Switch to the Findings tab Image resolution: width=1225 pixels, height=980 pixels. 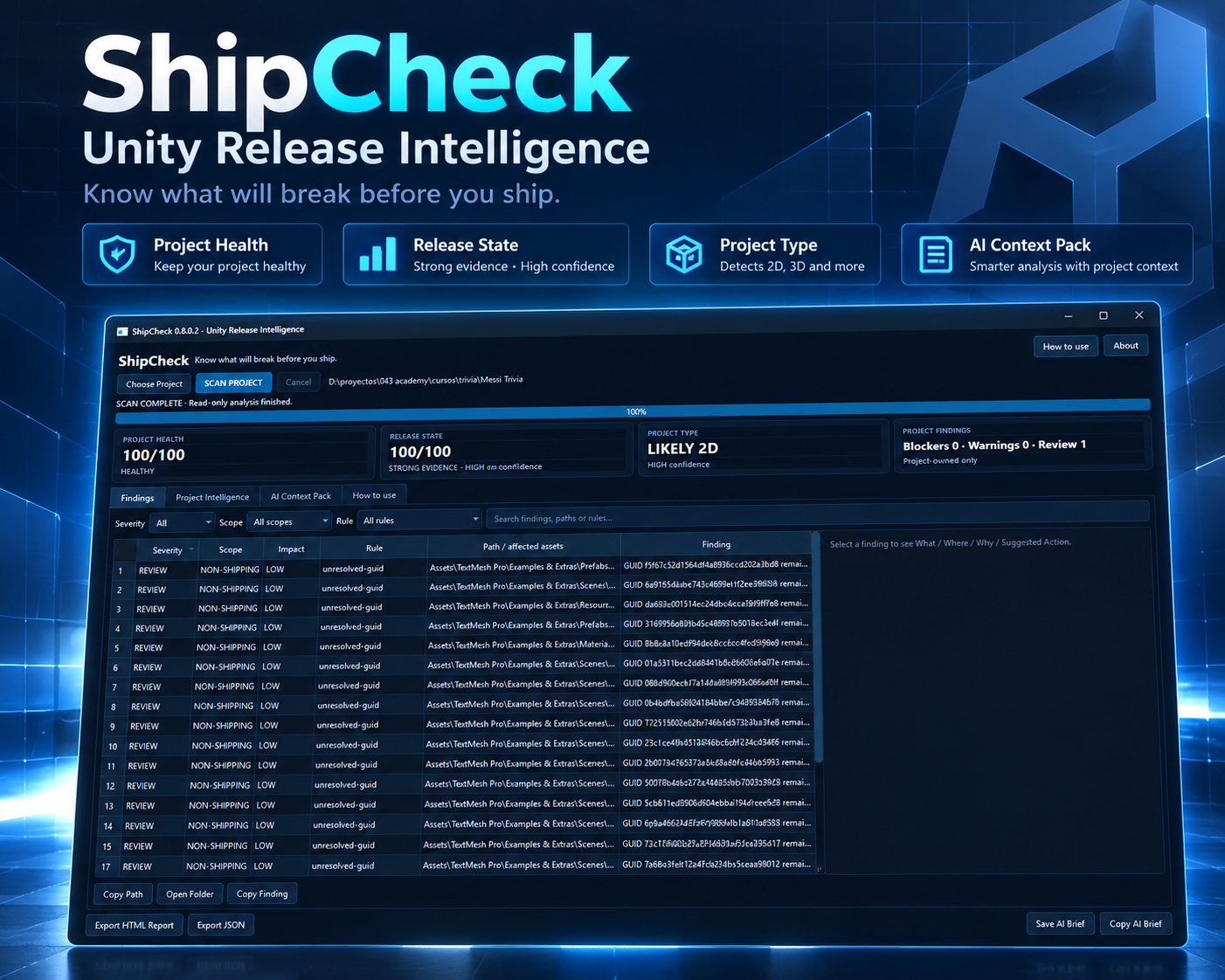click(137, 498)
